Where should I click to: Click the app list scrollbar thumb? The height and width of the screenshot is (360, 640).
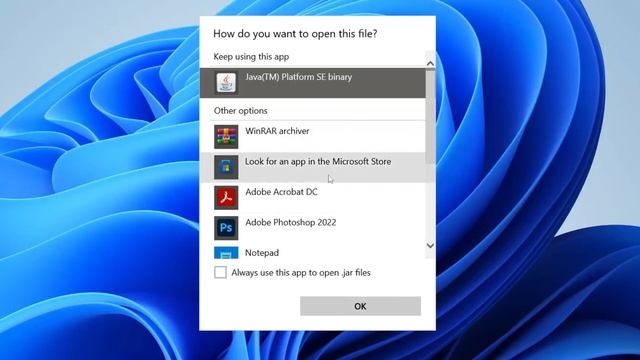pyautogui.click(x=430, y=117)
